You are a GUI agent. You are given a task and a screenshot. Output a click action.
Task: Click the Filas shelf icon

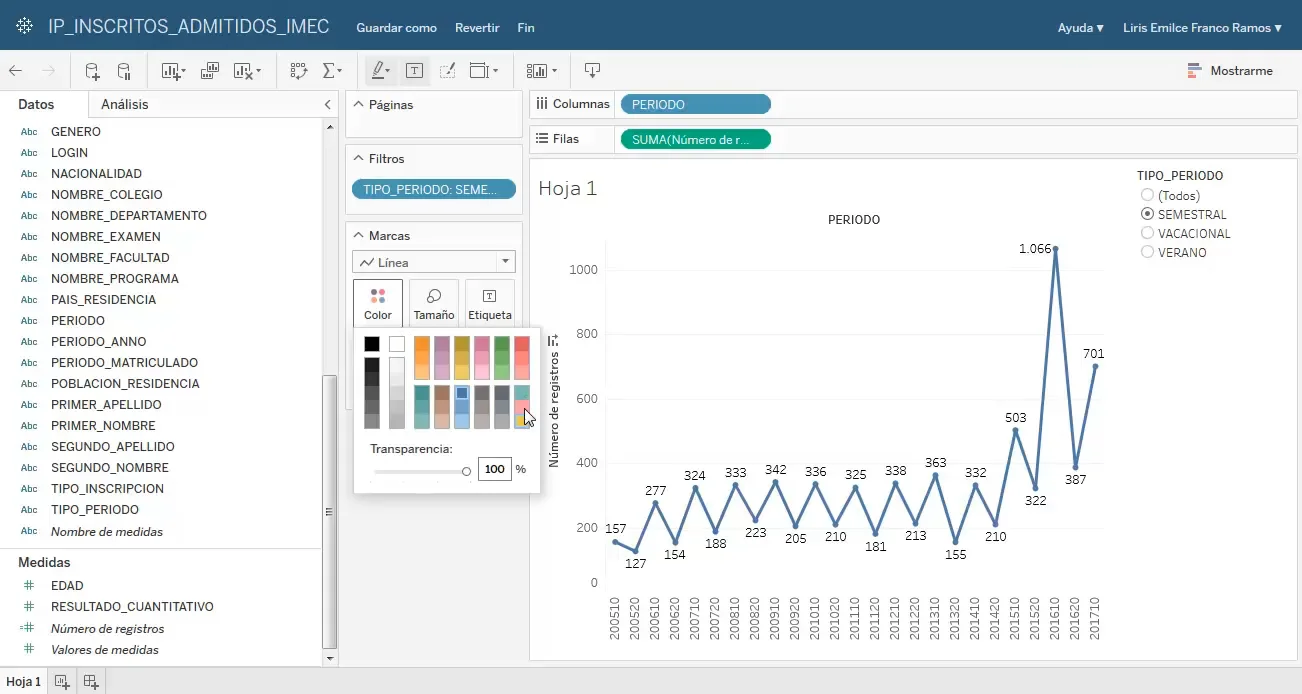click(541, 139)
